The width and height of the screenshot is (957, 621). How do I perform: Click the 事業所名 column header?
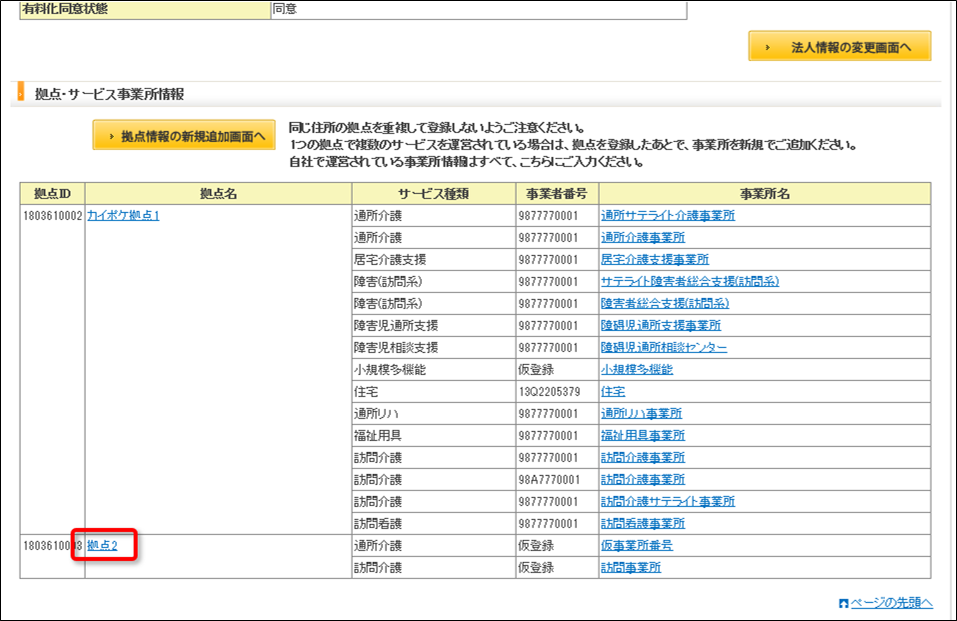(x=765, y=194)
